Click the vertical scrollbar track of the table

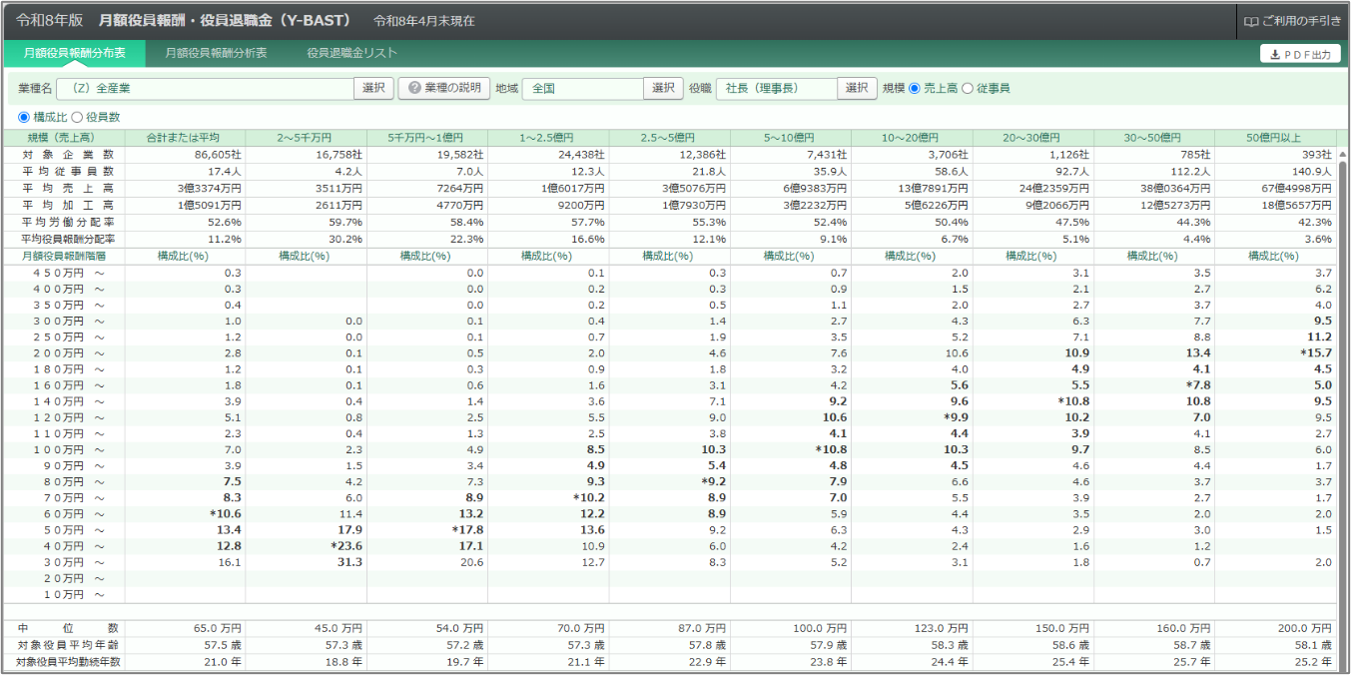click(x=1342, y=412)
